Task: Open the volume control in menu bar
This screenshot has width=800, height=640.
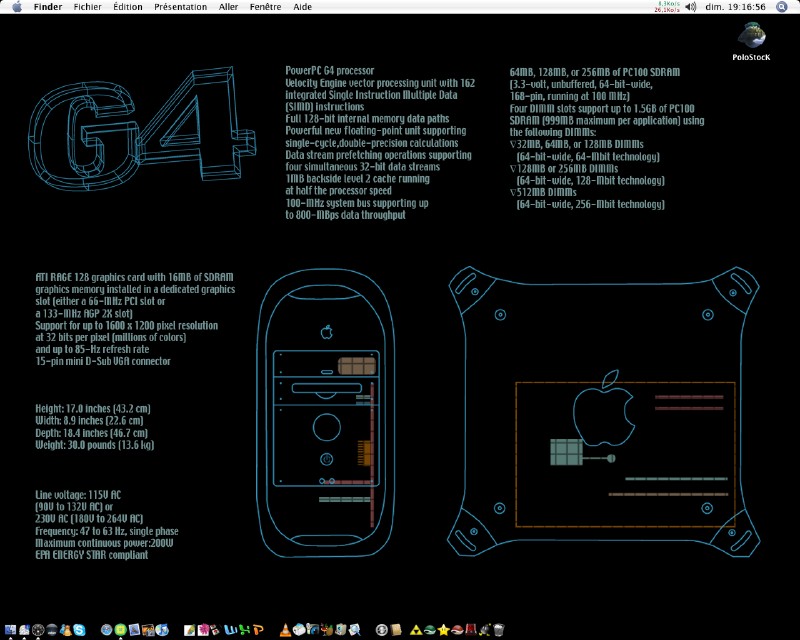Action: pyautogui.click(x=690, y=7)
